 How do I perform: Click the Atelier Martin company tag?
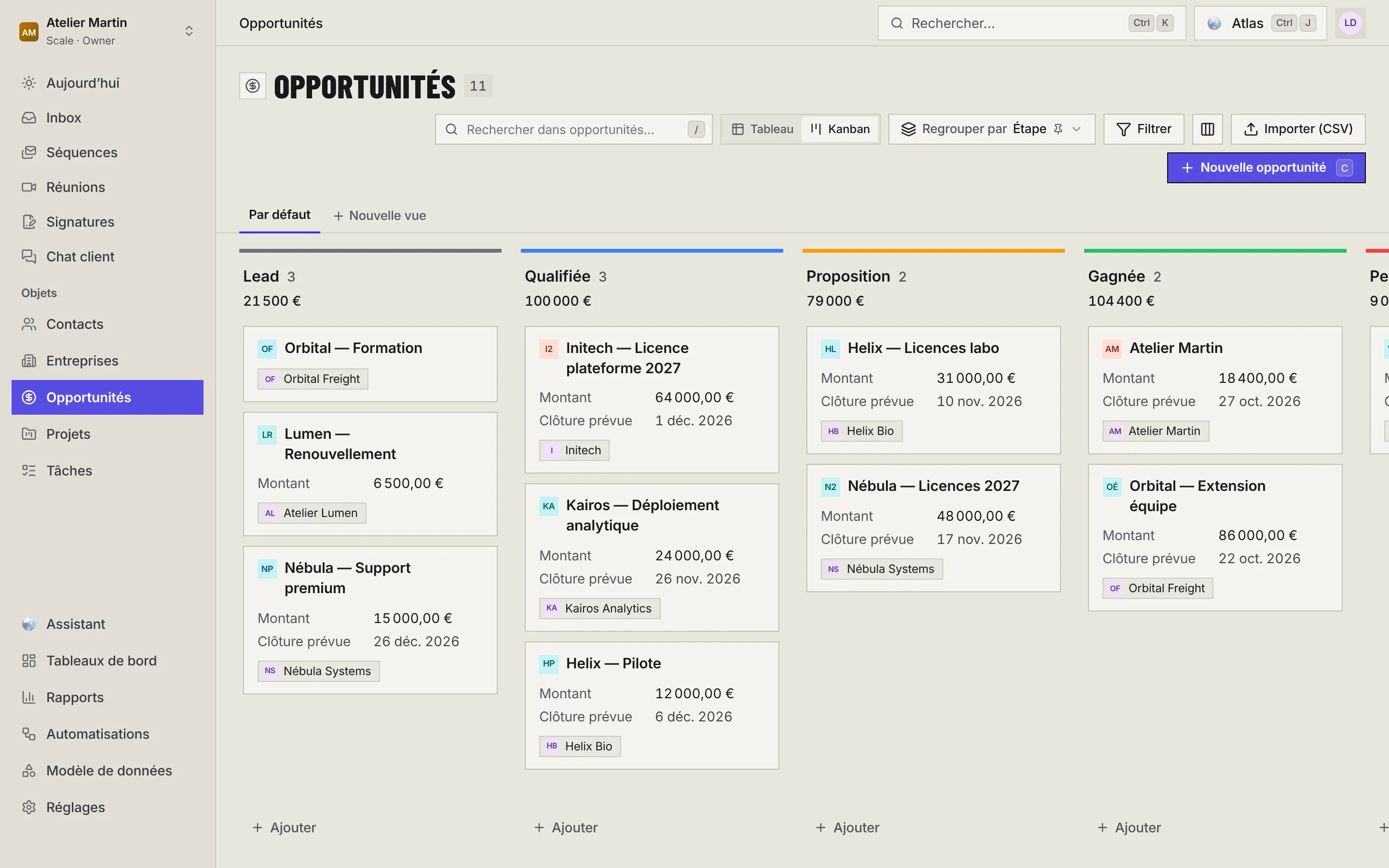(1156, 431)
